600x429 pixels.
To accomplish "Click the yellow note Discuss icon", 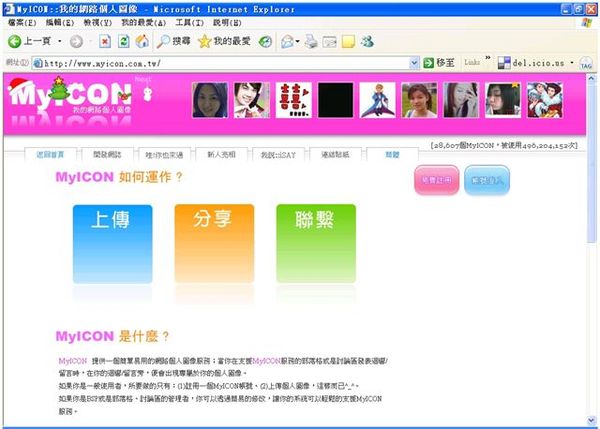I will 348,41.
